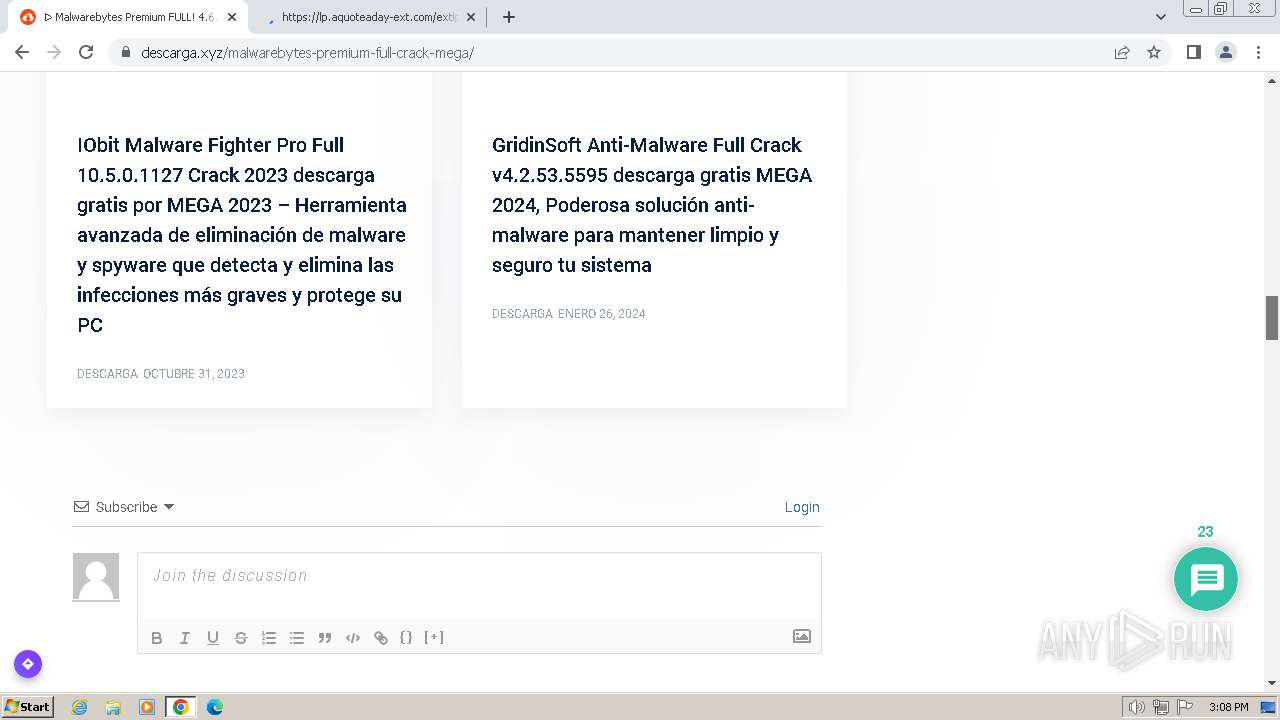
Task: Click the commenter avatar placeholder
Action: (x=96, y=577)
